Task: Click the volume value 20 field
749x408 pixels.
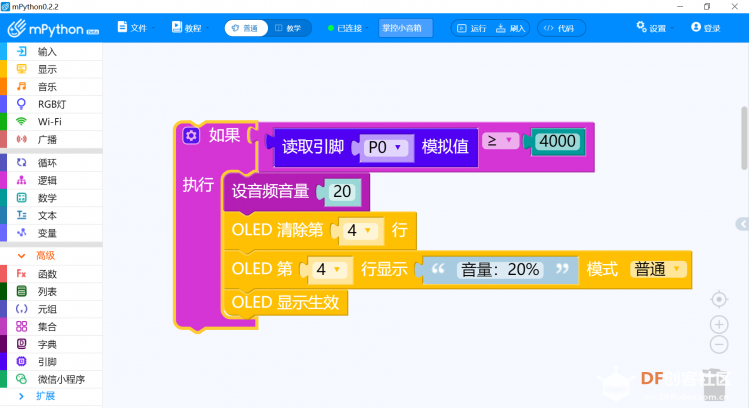Action: tap(342, 192)
